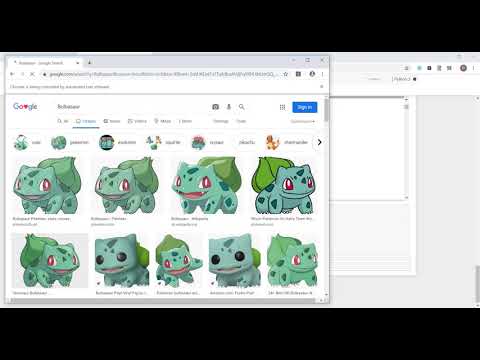Bookmark this page with the star icon
Viewport: 480px width, 360px height.
(286, 74)
